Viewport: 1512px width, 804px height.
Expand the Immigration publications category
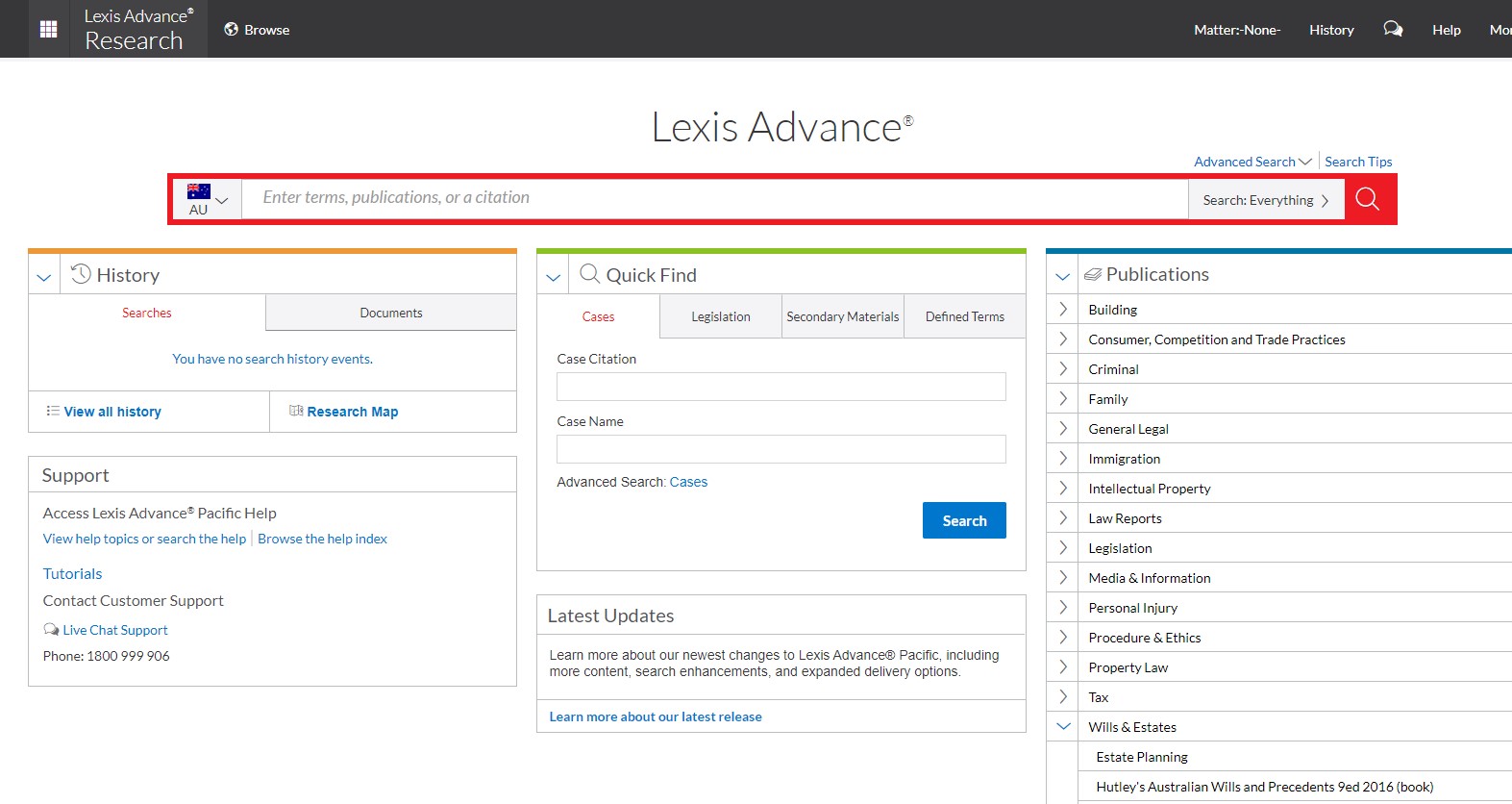1063,458
